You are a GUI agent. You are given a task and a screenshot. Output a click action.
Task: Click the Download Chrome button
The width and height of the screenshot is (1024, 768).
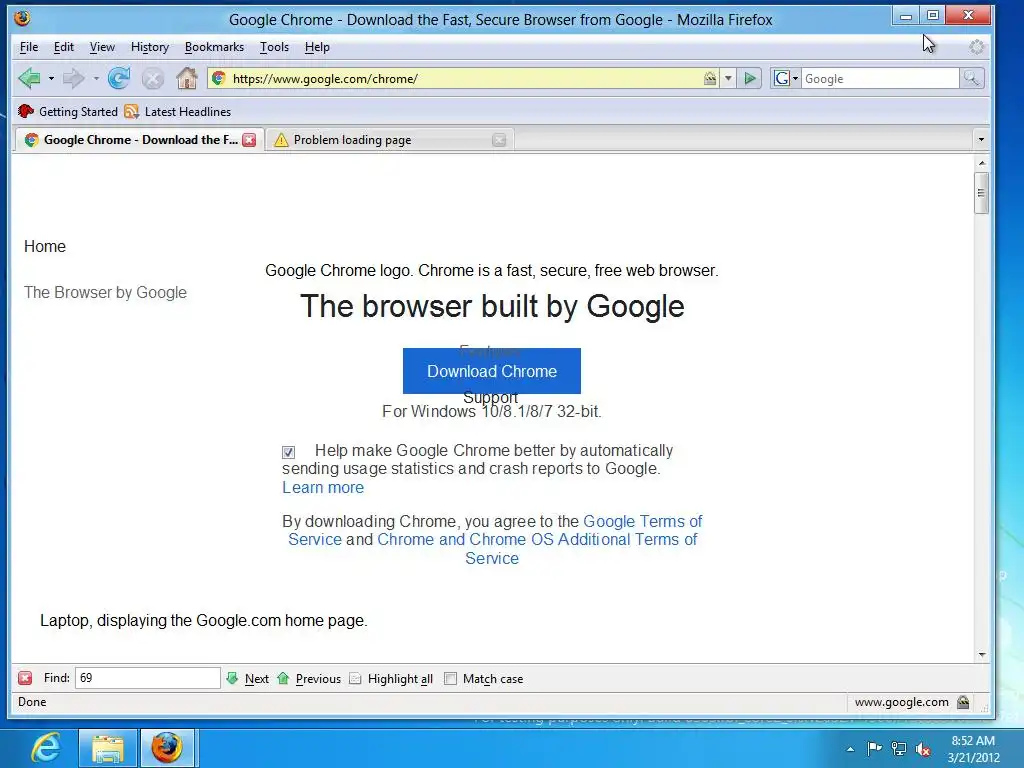[x=492, y=371]
